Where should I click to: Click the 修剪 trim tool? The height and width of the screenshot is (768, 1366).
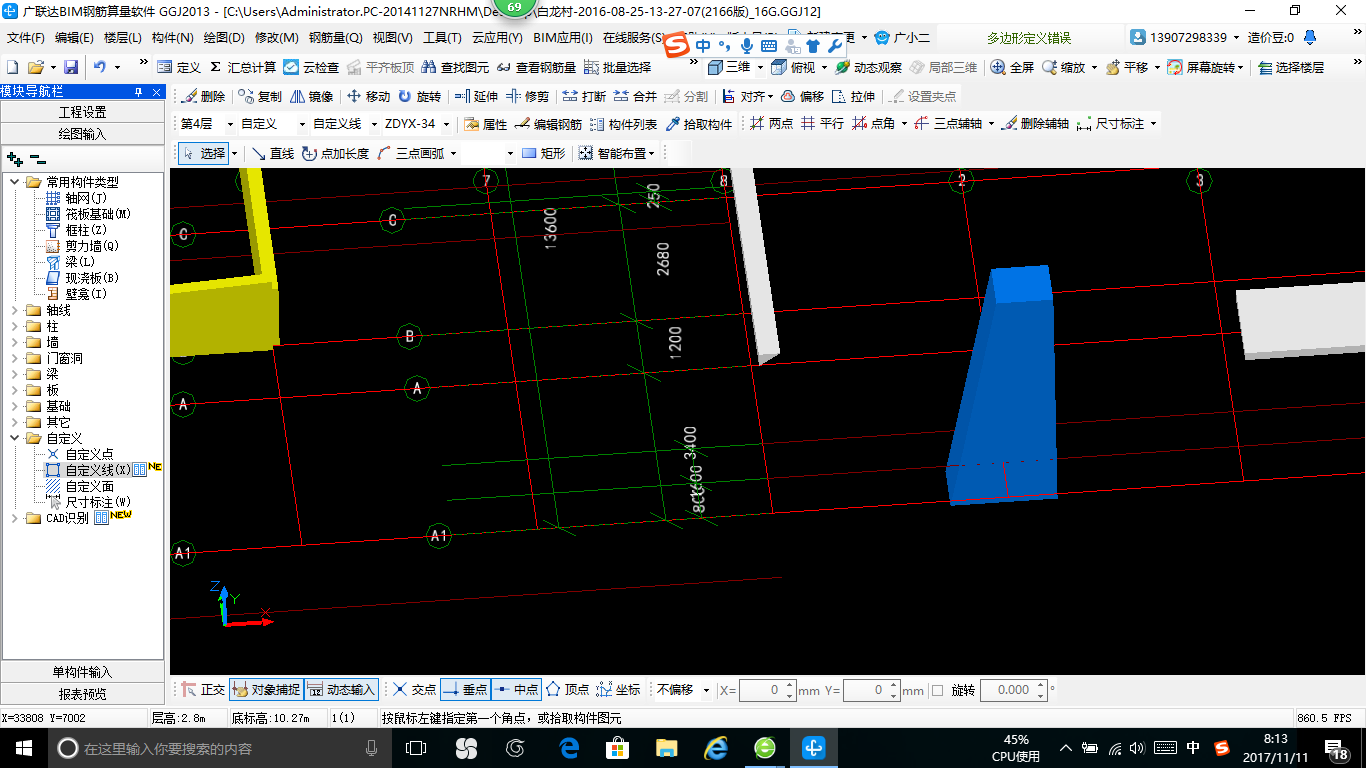[x=527, y=97]
